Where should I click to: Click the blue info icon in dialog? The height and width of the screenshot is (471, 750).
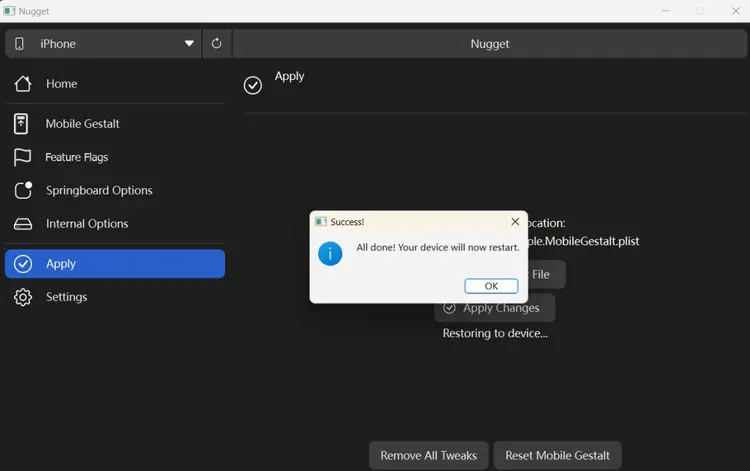click(330, 253)
